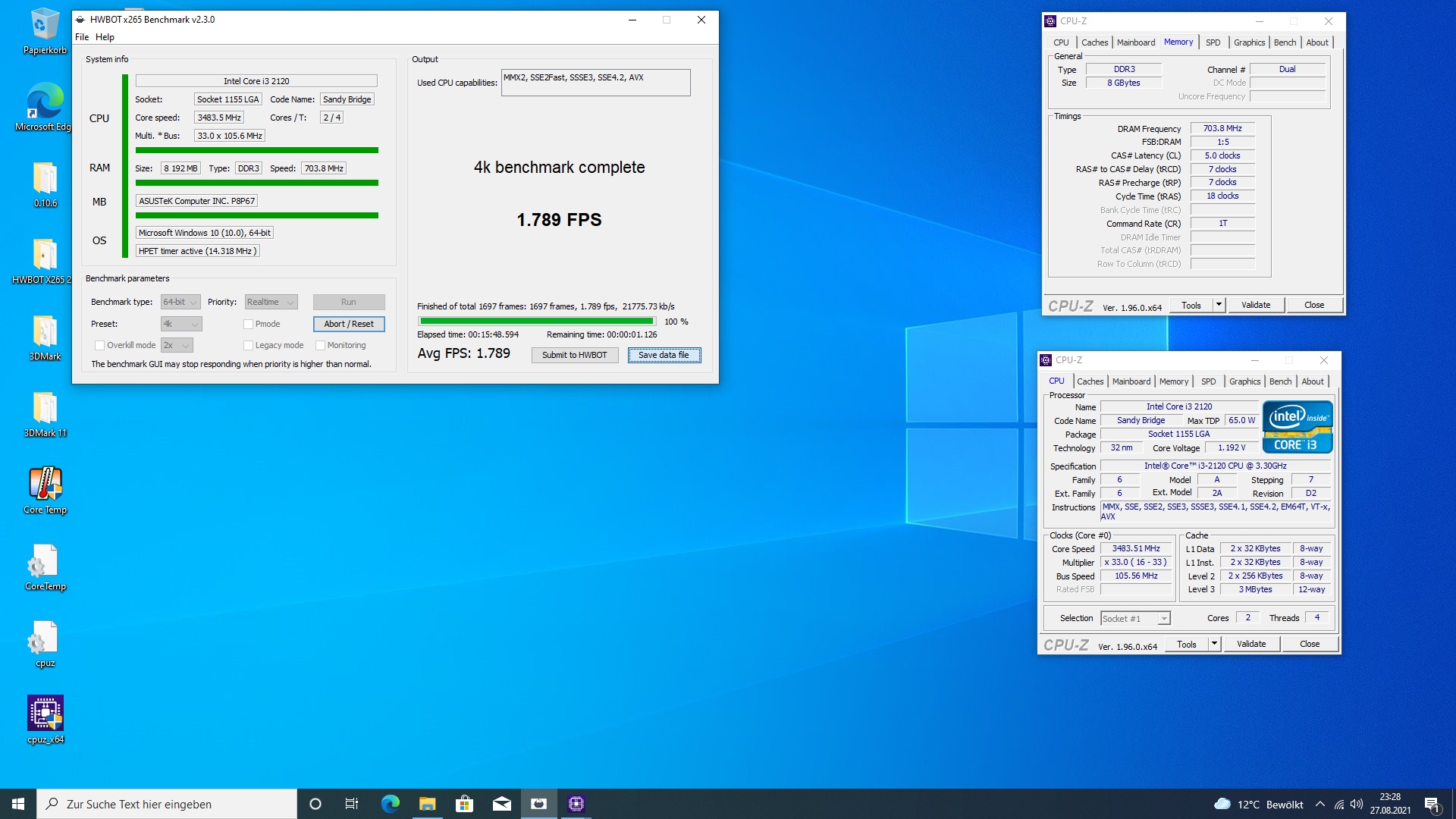The width and height of the screenshot is (1456, 819).
Task: Open the Overkill 2x multiplier dropdown
Action: (177, 345)
